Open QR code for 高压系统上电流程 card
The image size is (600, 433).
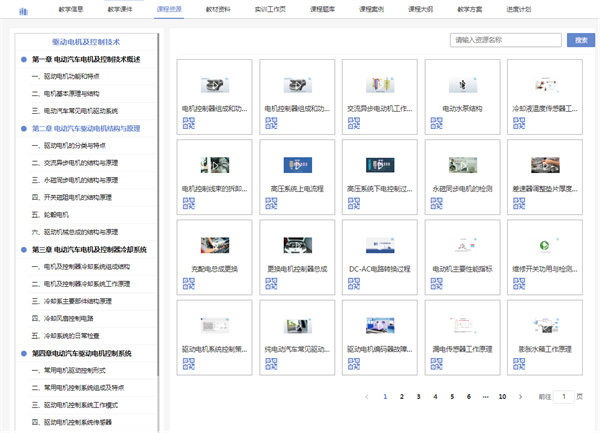tap(271, 203)
